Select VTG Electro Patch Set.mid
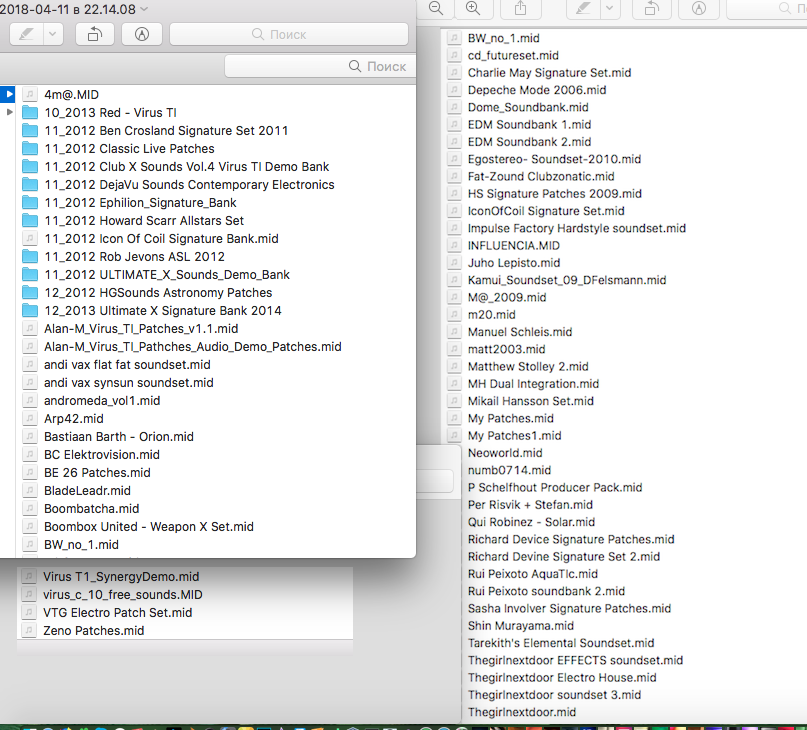Viewport: 807px width, 730px height. point(117,613)
